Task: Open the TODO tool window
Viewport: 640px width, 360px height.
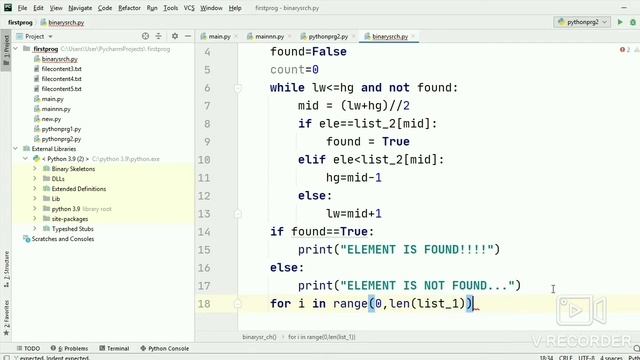Action: point(28,348)
